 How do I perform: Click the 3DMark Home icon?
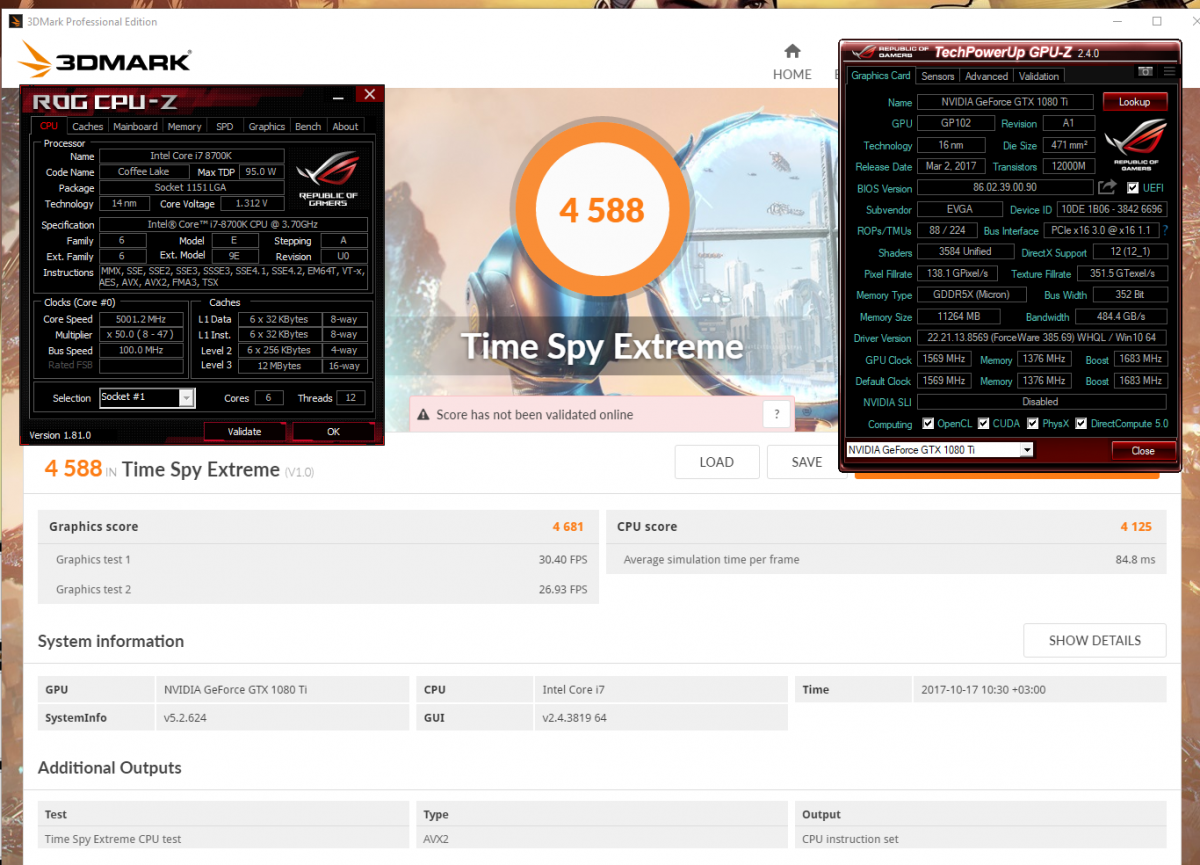pos(792,51)
